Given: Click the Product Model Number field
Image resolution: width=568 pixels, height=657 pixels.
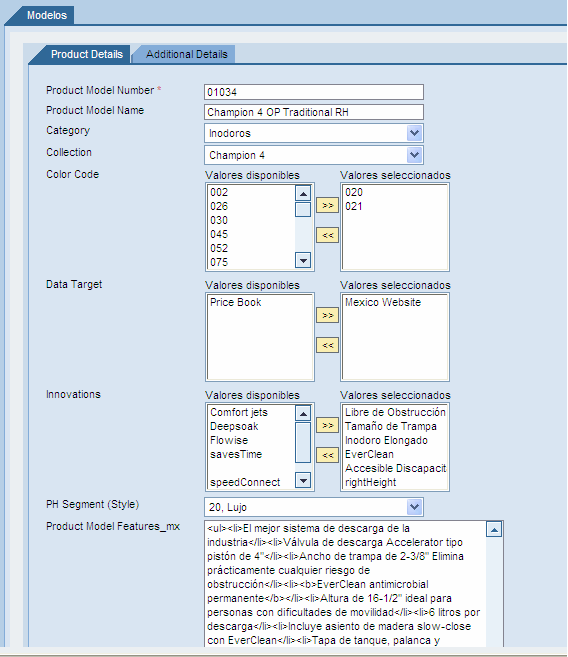Looking at the screenshot, I should tap(314, 92).
